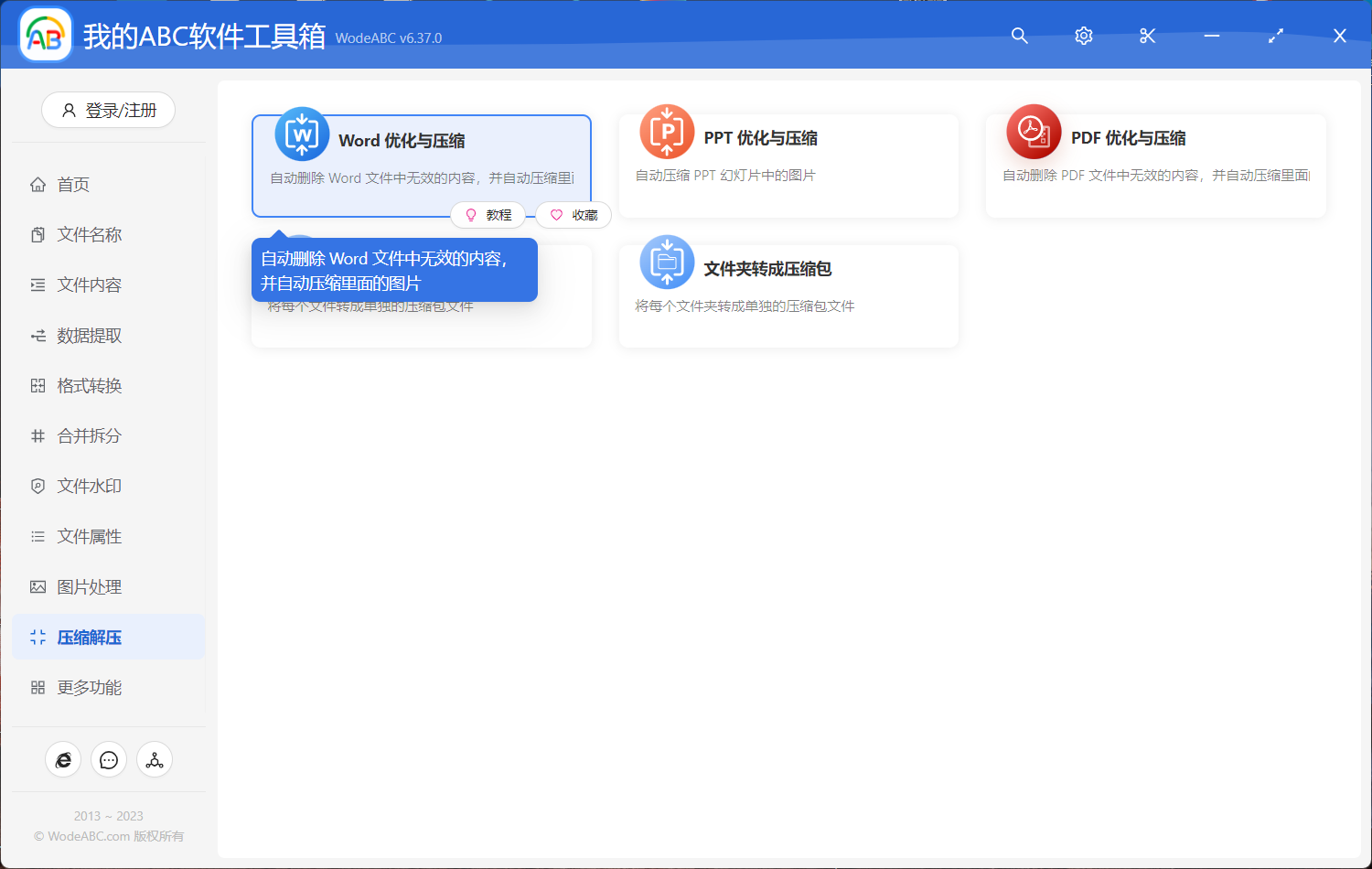The height and width of the screenshot is (869, 1372).
Task: Open the PPT 优化与压缩 tool icon
Action: coord(668,133)
